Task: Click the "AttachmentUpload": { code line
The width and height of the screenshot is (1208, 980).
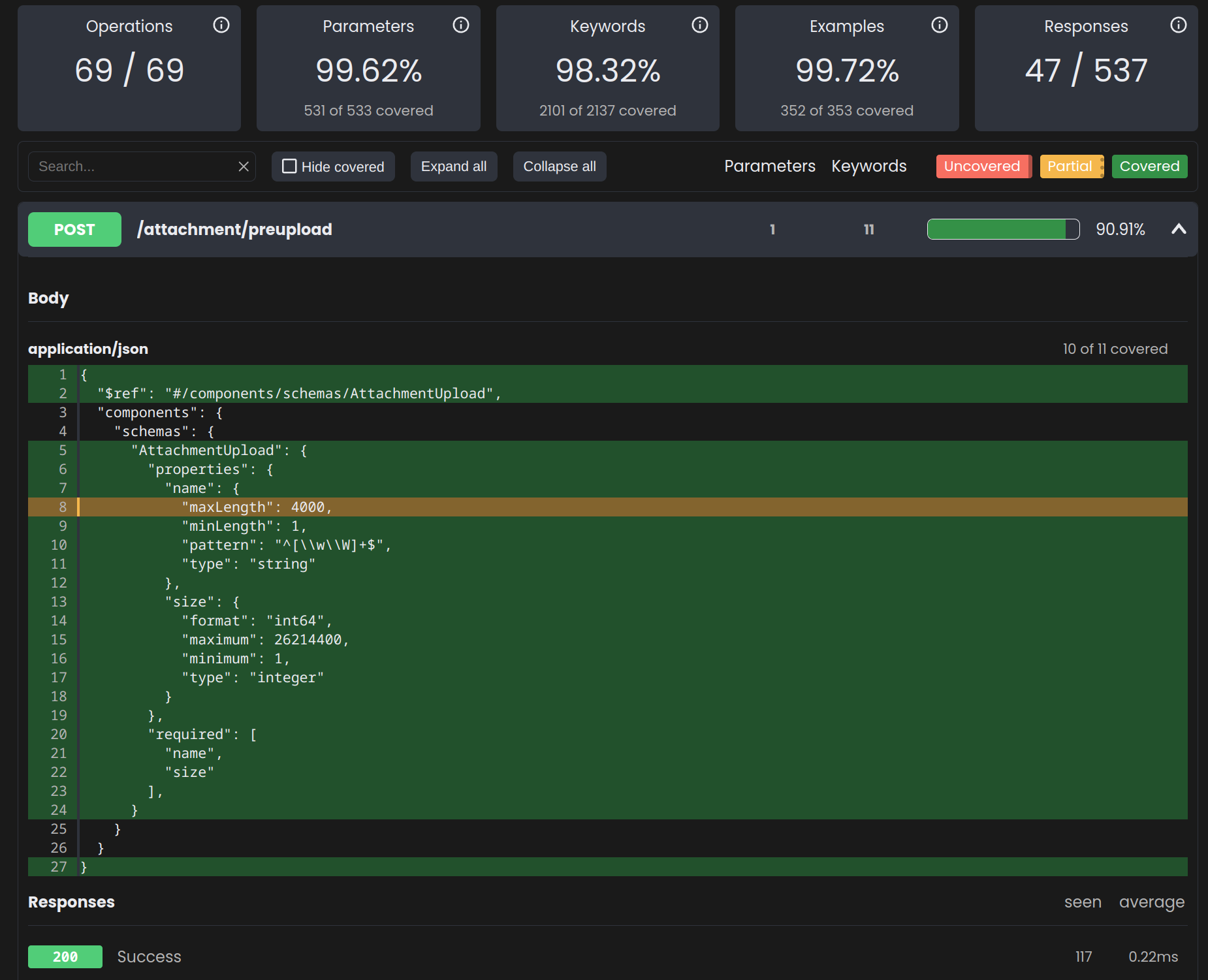Action: [608, 450]
